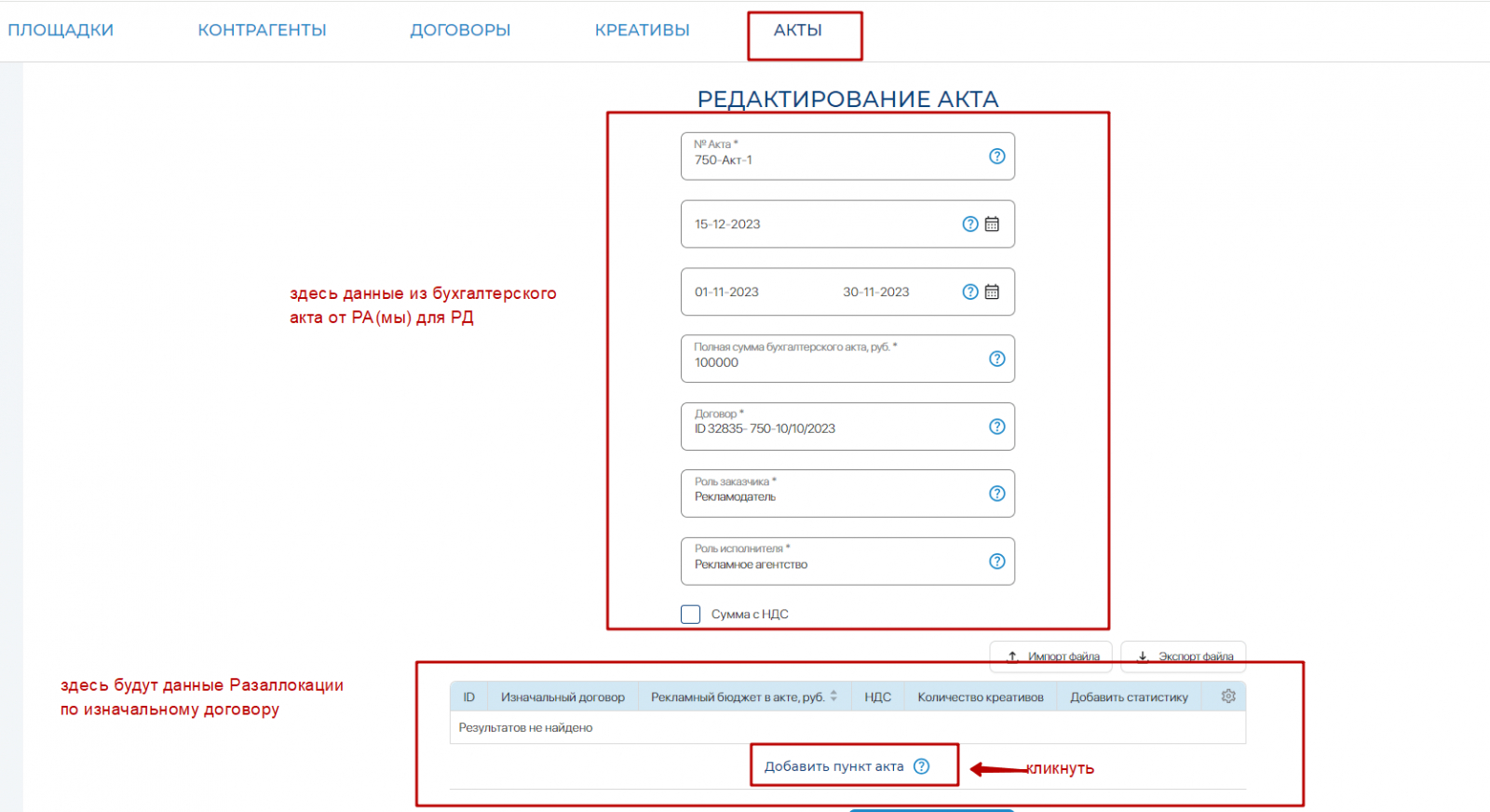Open the help tooltip for № Акта field

pyautogui.click(x=996, y=156)
